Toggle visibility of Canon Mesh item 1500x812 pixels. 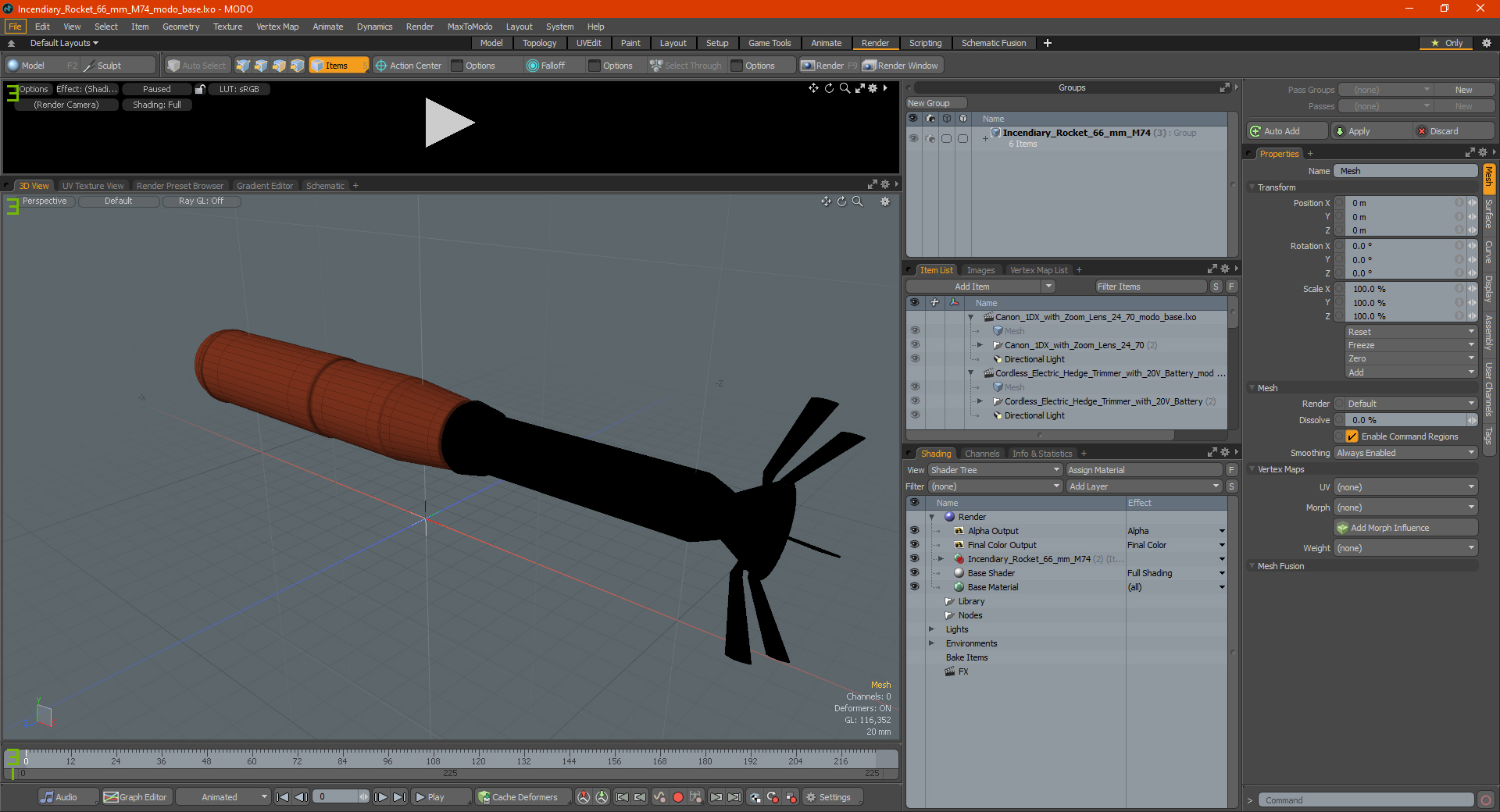tap(915, 331)
